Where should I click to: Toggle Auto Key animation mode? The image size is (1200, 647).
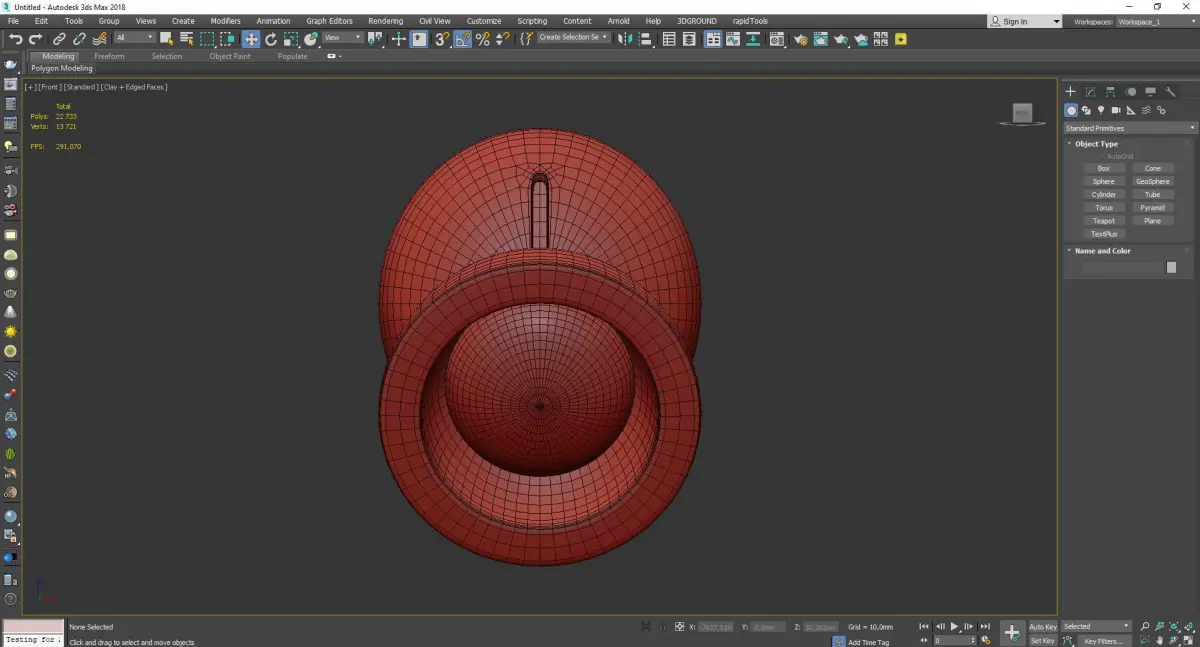[1042, 627]
